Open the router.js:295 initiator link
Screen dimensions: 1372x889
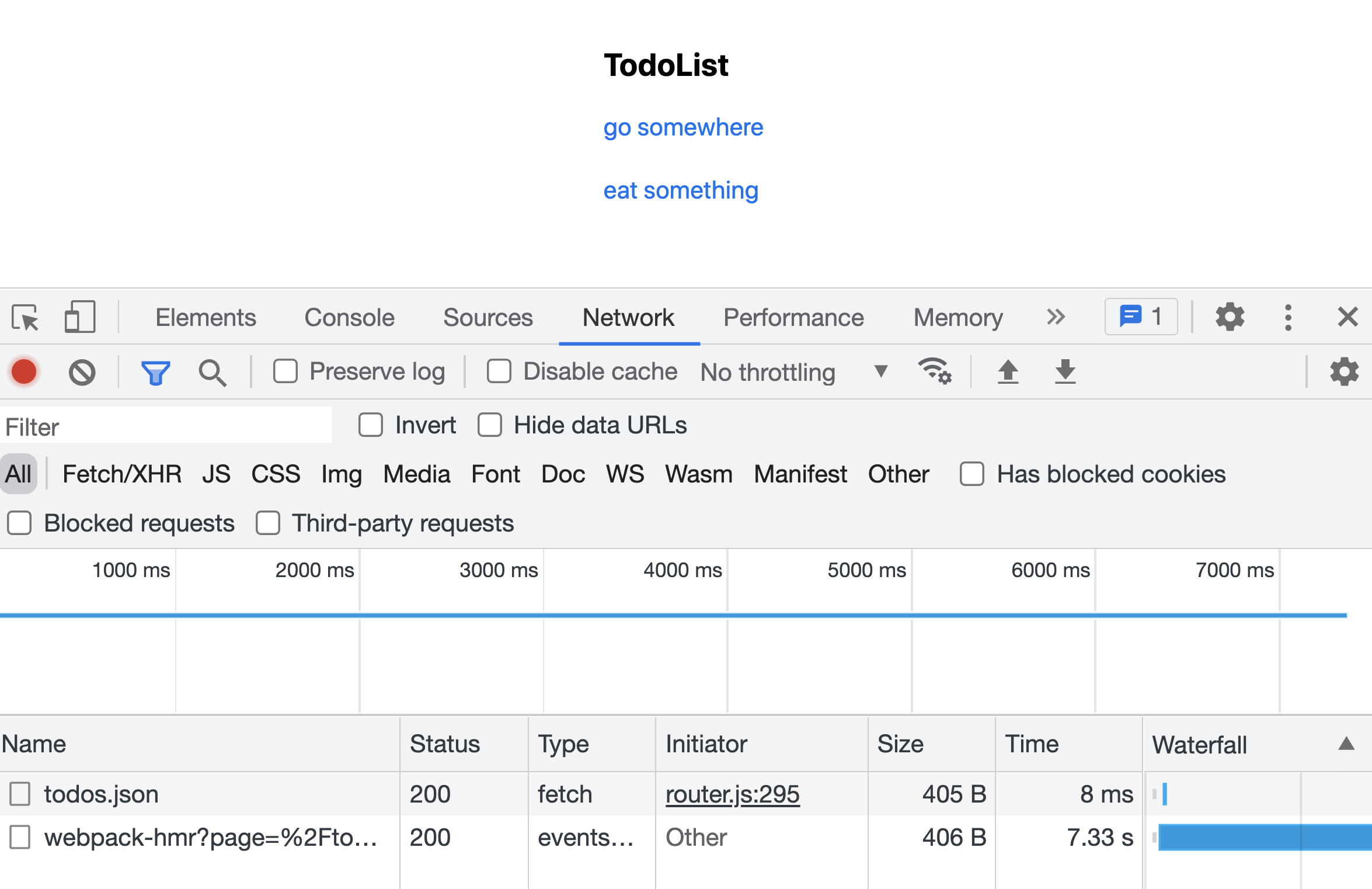coord(732,794)
